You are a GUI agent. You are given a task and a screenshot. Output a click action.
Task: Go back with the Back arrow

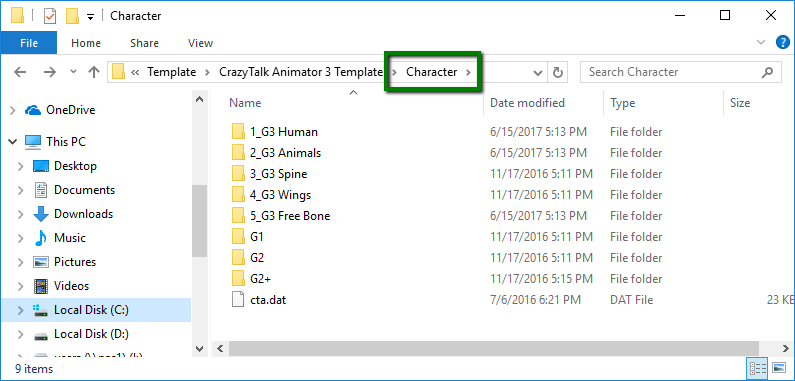tap(20, 72)
